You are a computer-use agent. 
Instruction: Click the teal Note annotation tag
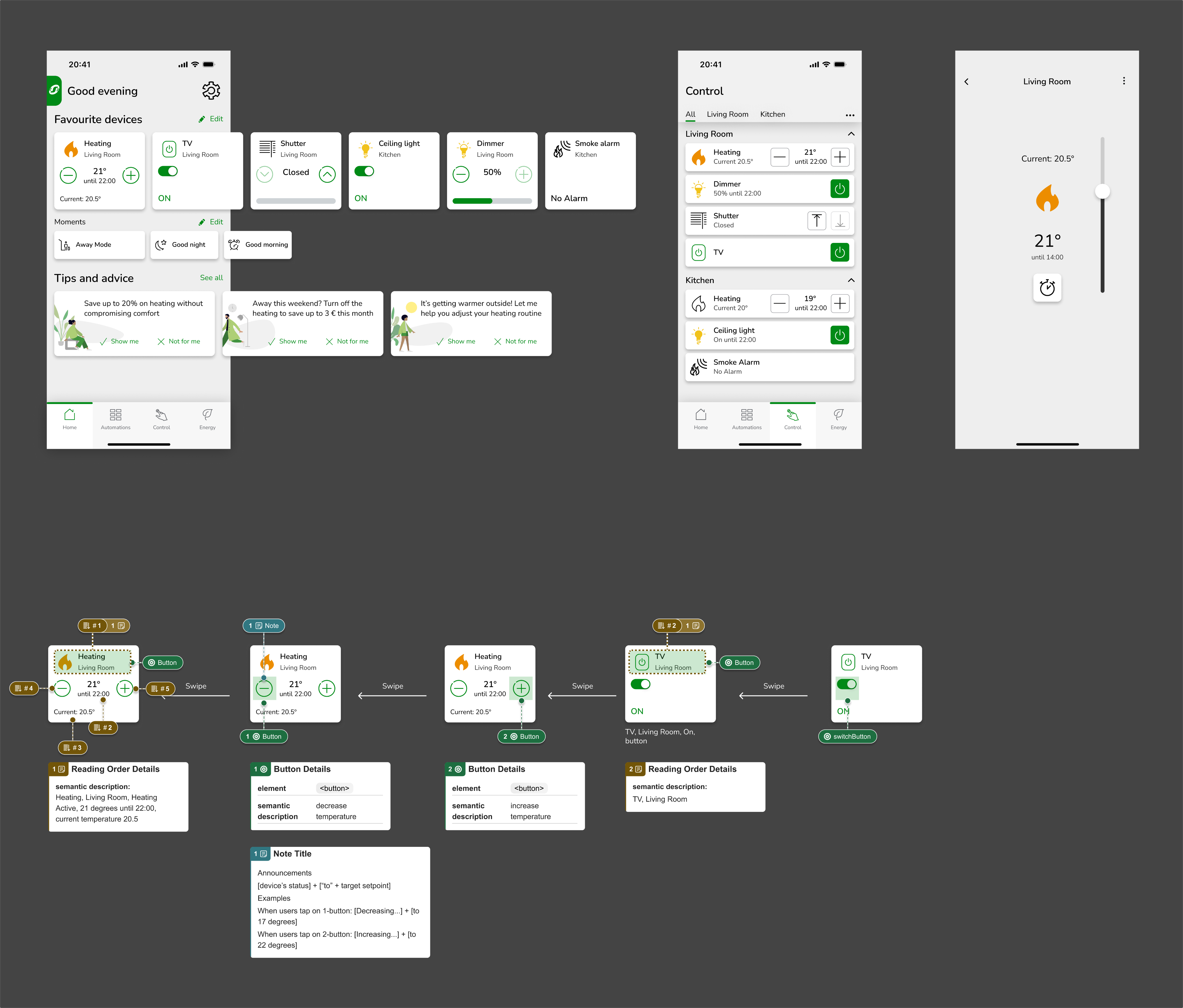tap(264, 625)
